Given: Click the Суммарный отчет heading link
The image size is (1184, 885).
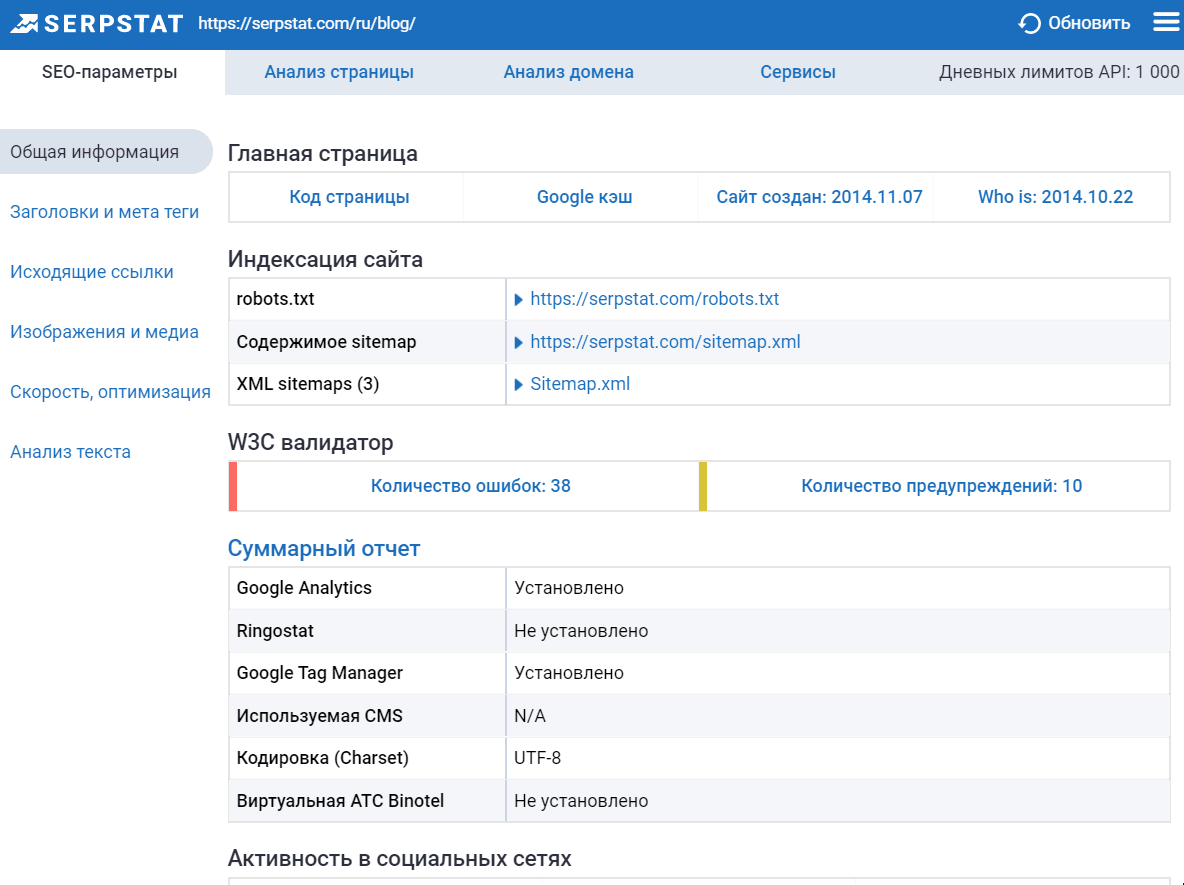Looking at the screenshot, I should 324,548.
